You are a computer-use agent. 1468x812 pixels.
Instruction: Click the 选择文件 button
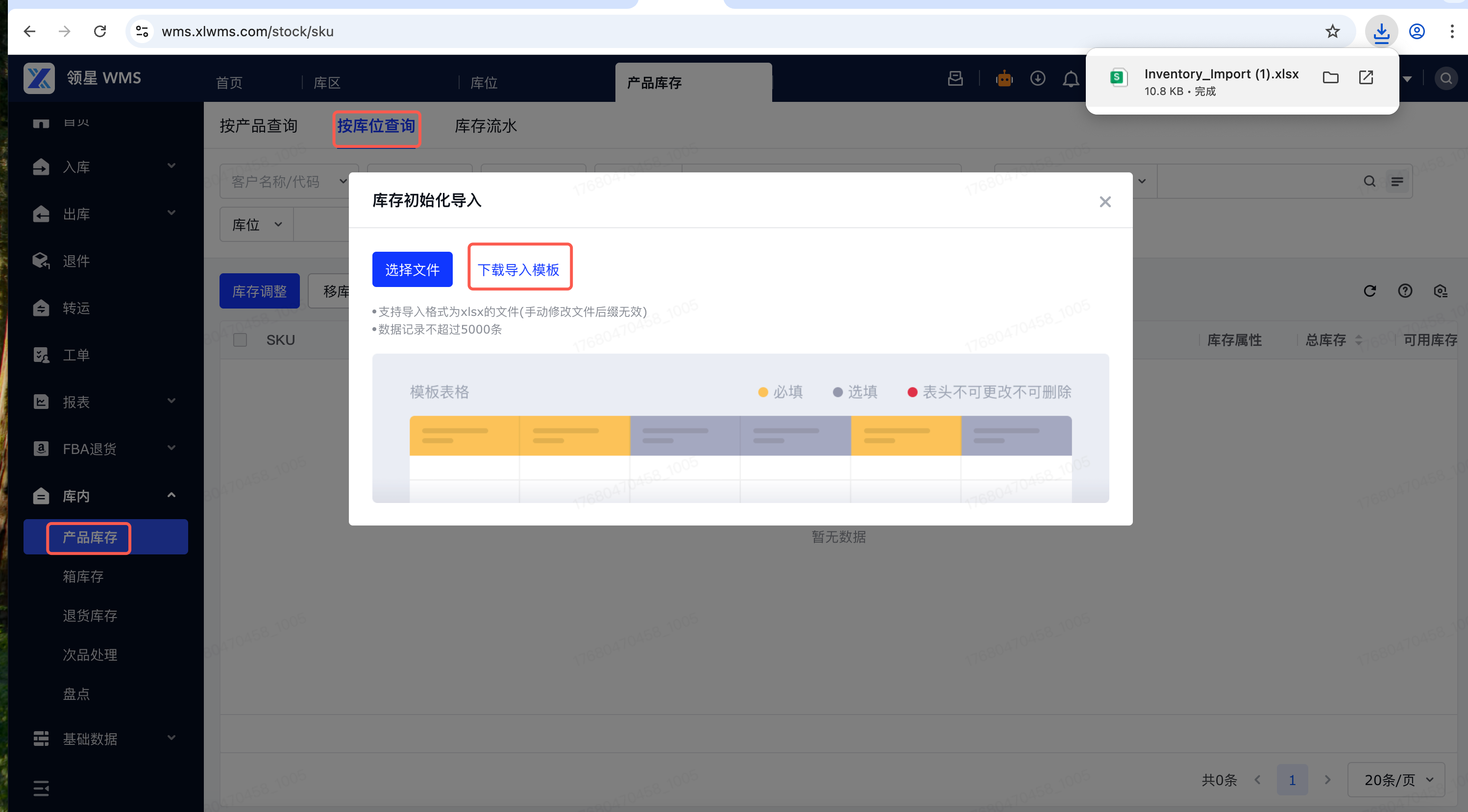pos(412,269)
